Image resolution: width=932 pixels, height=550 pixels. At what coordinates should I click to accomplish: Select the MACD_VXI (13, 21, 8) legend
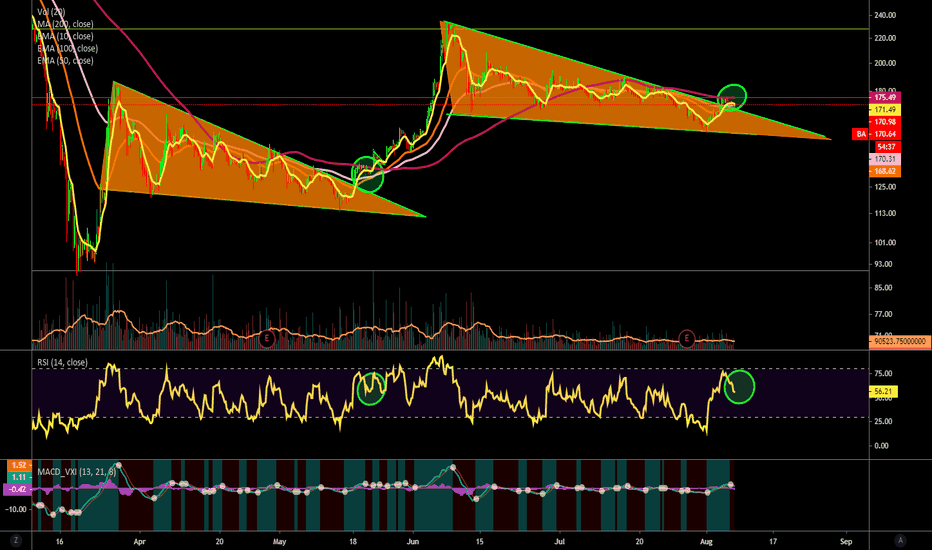(x=77, y=472)
